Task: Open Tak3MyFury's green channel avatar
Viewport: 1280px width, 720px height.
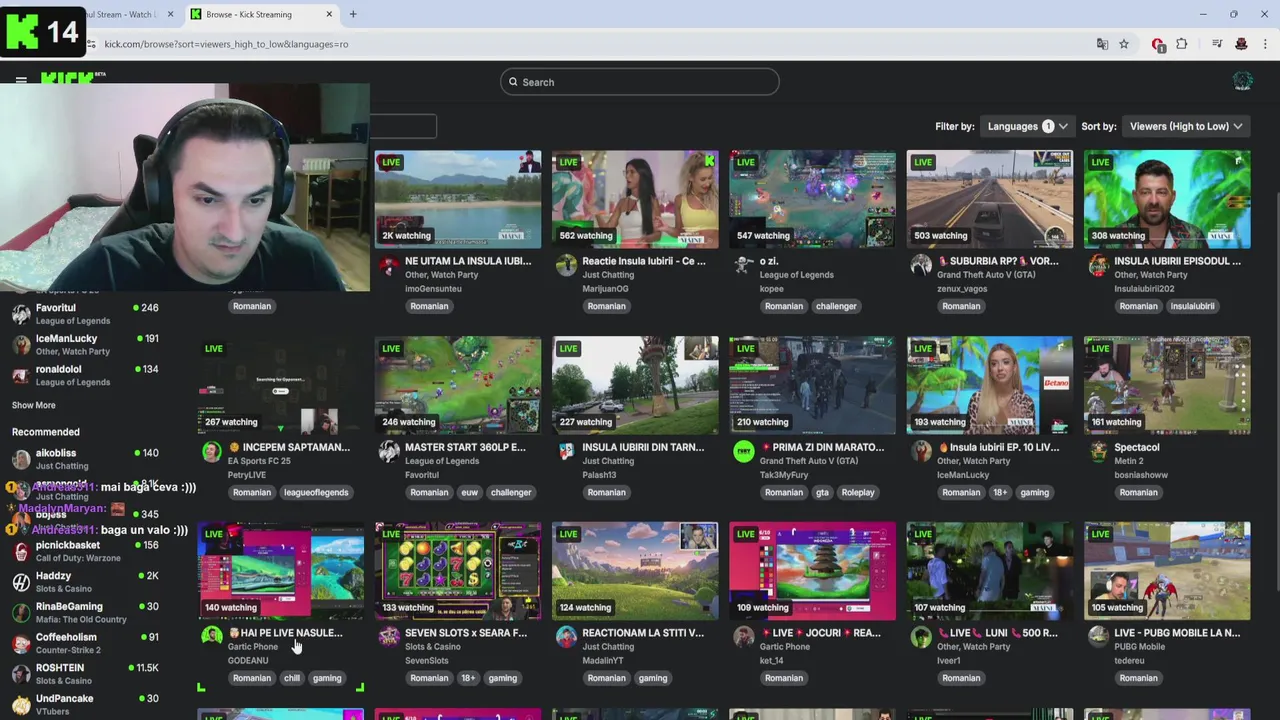Action: point(743,451)
